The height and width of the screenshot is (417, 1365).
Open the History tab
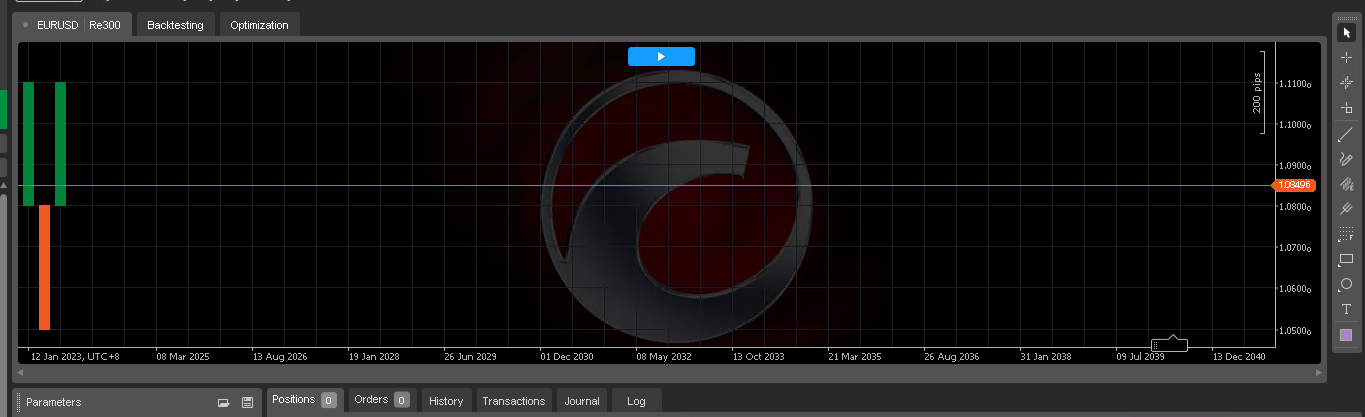pos(446,401)
